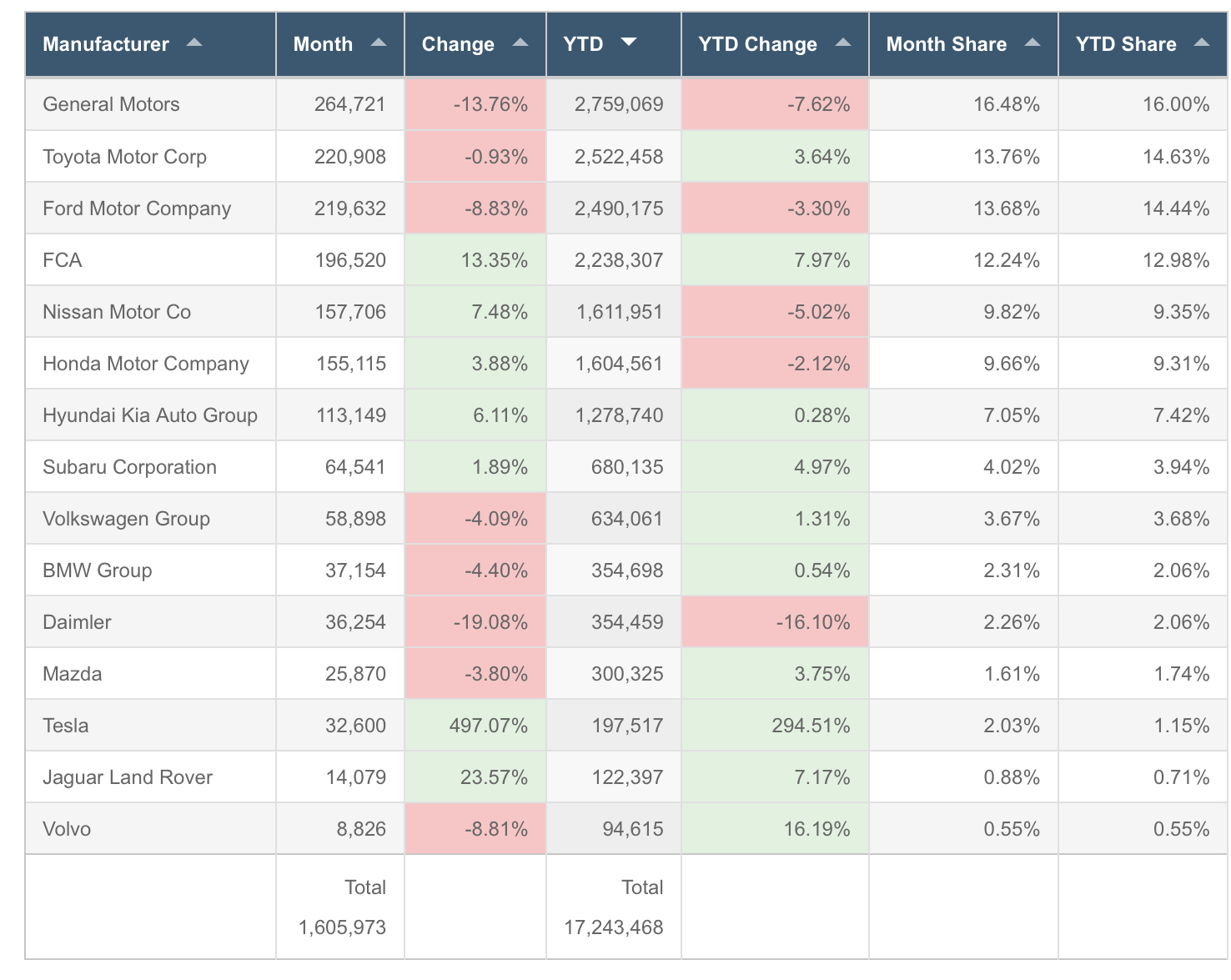
Task: Click the Month Share header label
Action: point(946,44)
